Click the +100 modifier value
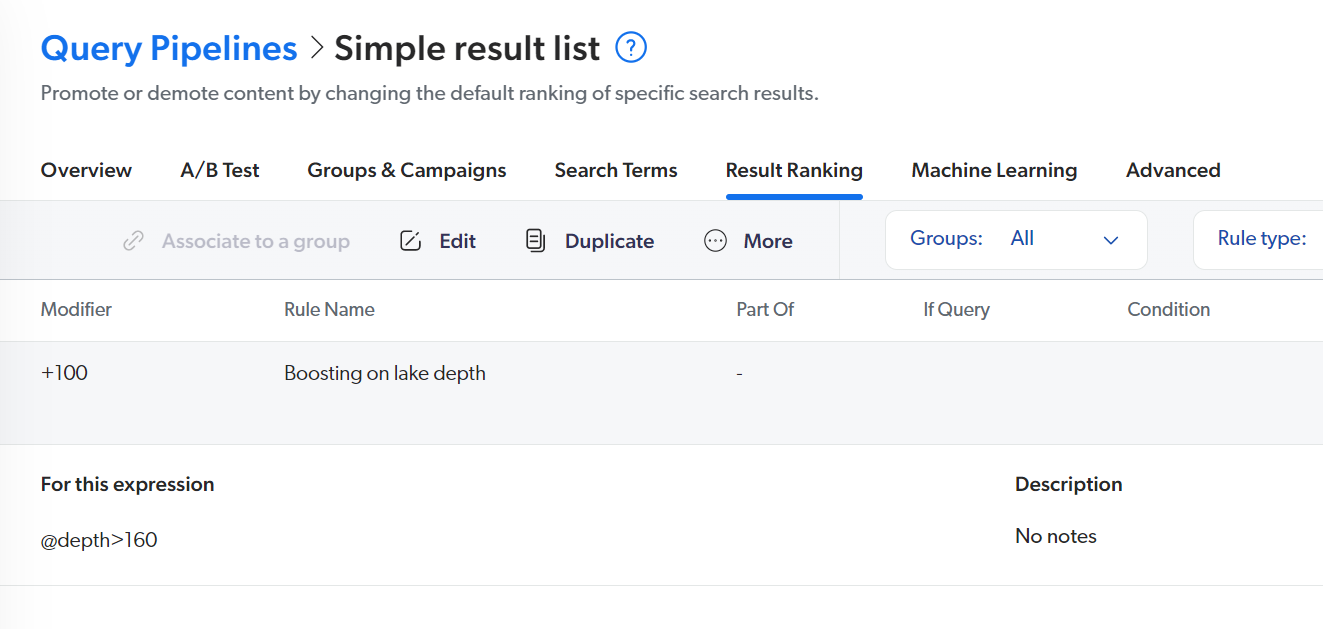Image resolution: width=1323 pixels, height=629 pixels. [64, 373]
